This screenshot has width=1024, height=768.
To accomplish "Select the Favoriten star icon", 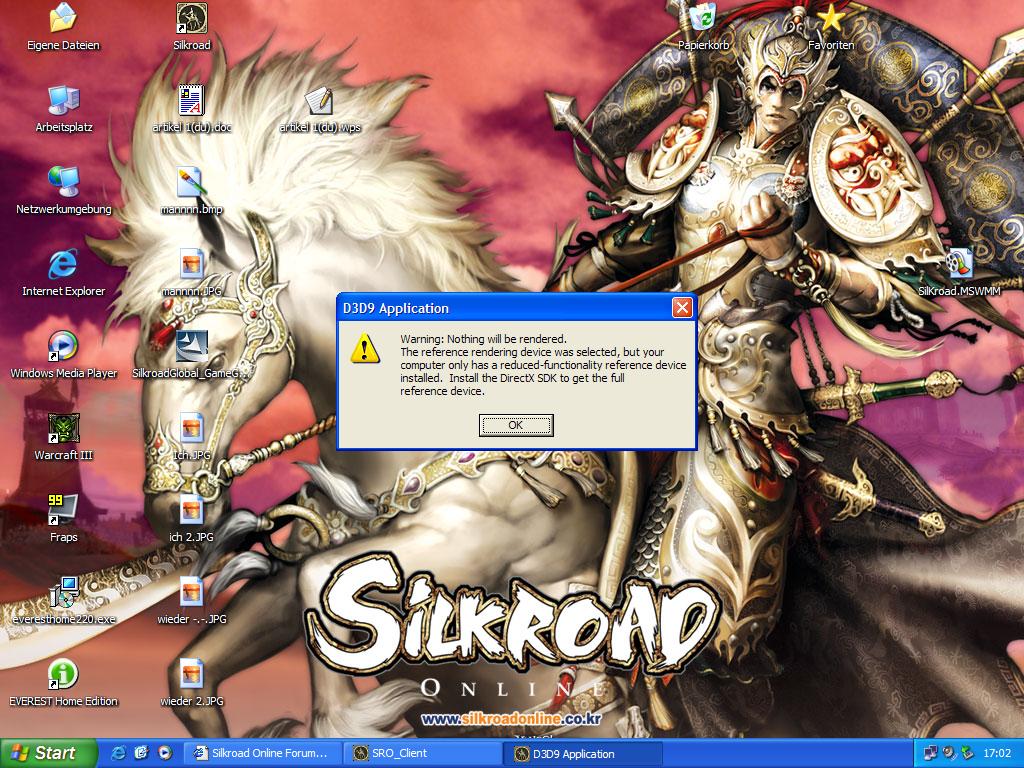I will coord(830,19).
